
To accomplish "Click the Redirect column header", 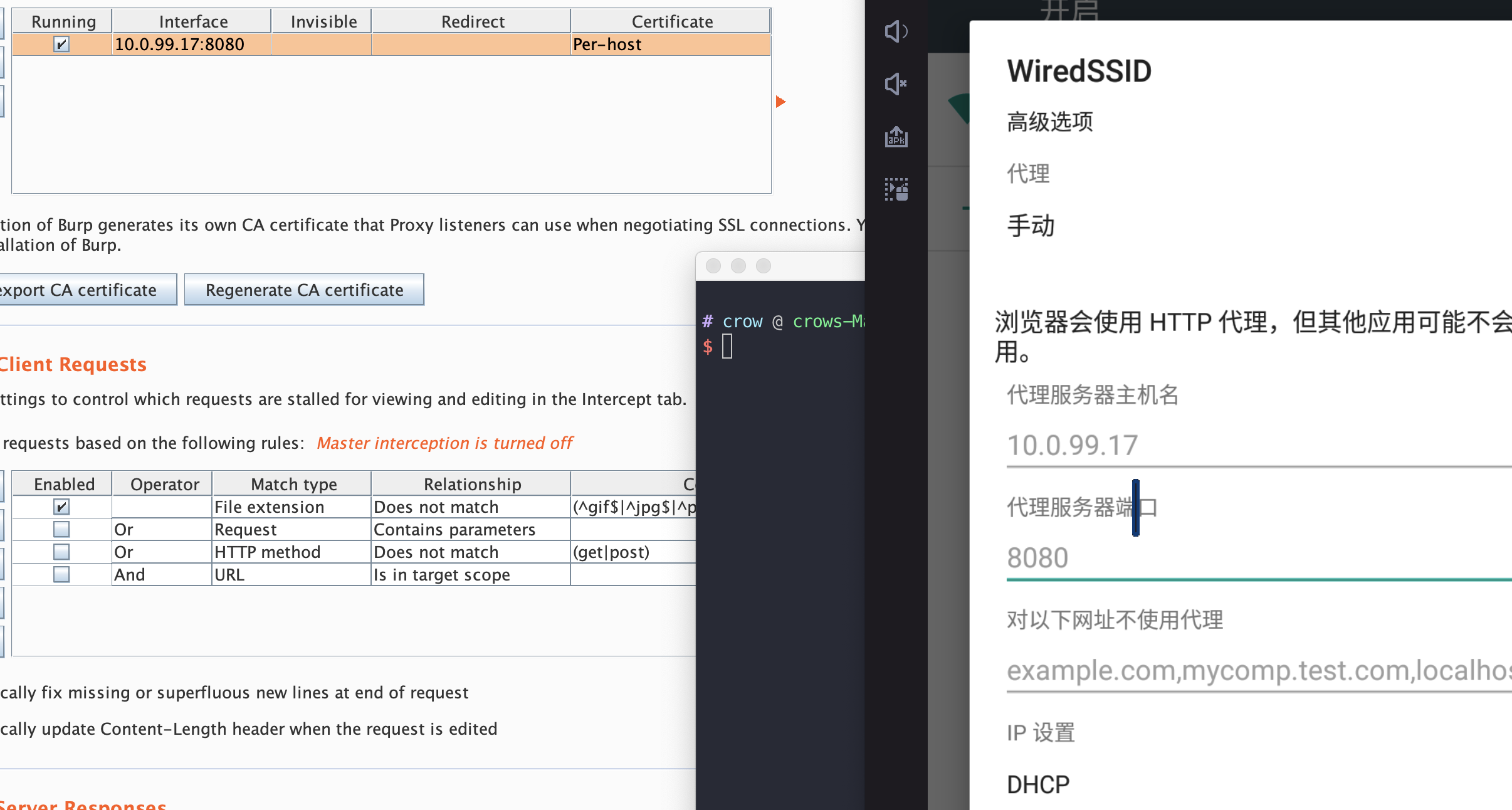I will click(x=471, y=21).
